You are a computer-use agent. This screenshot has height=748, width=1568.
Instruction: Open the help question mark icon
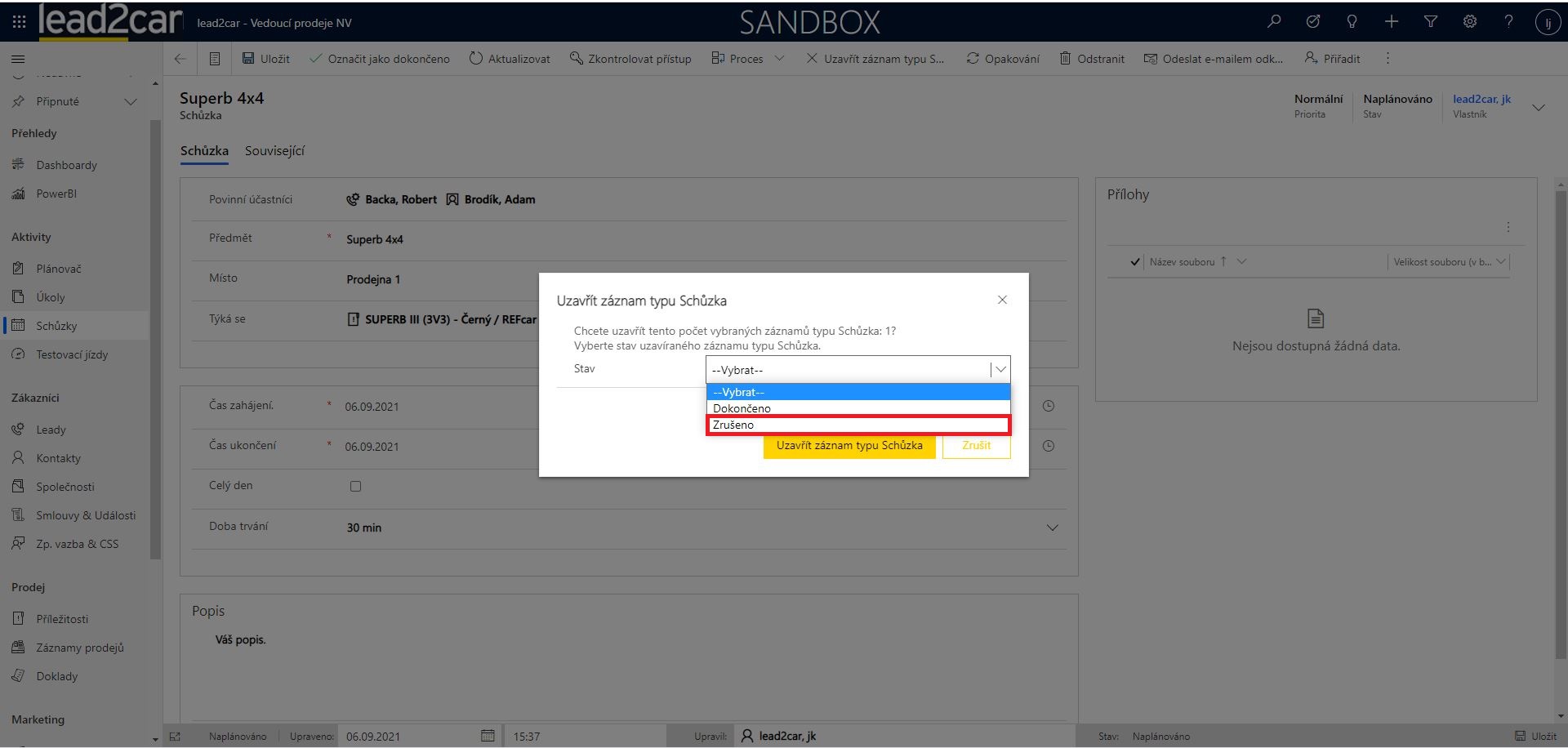[1508, 22]
